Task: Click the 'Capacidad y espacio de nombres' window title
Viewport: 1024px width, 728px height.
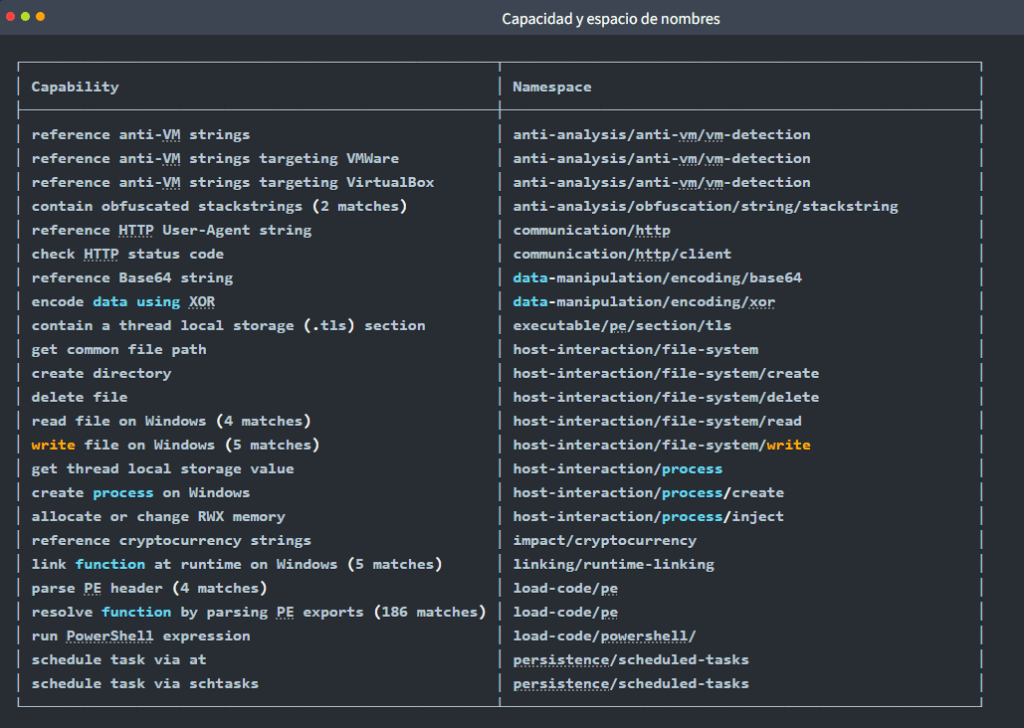Action: tap(611, 19)
